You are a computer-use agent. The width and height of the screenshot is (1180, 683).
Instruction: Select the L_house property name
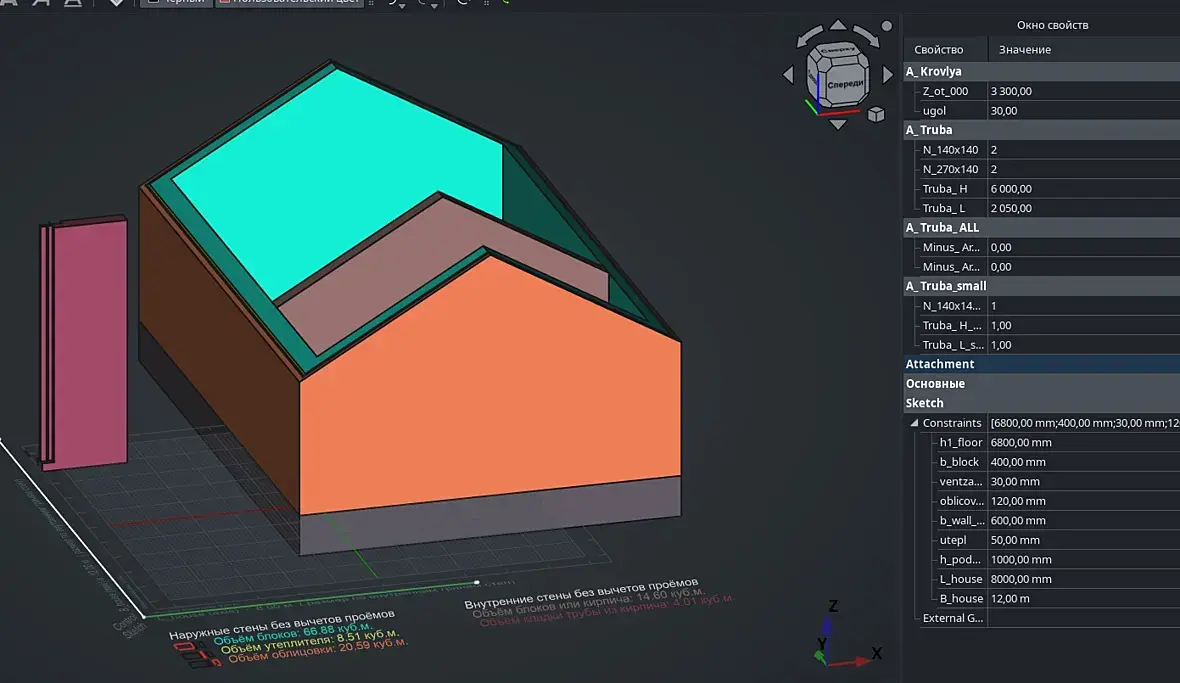point(961,579)
